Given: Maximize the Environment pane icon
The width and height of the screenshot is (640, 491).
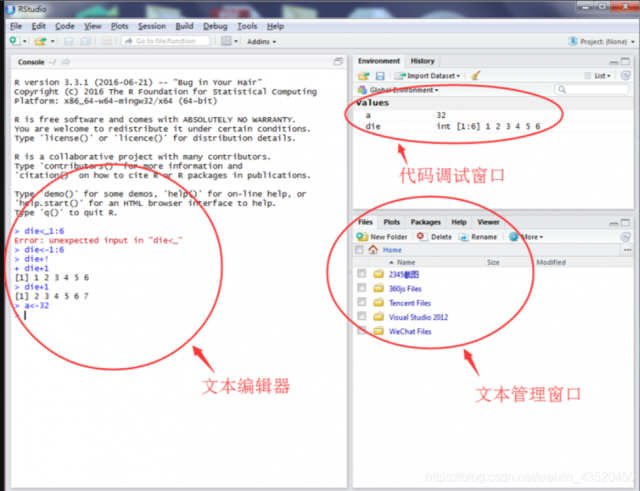Looking at the screenshot, I should coord(625,61).
